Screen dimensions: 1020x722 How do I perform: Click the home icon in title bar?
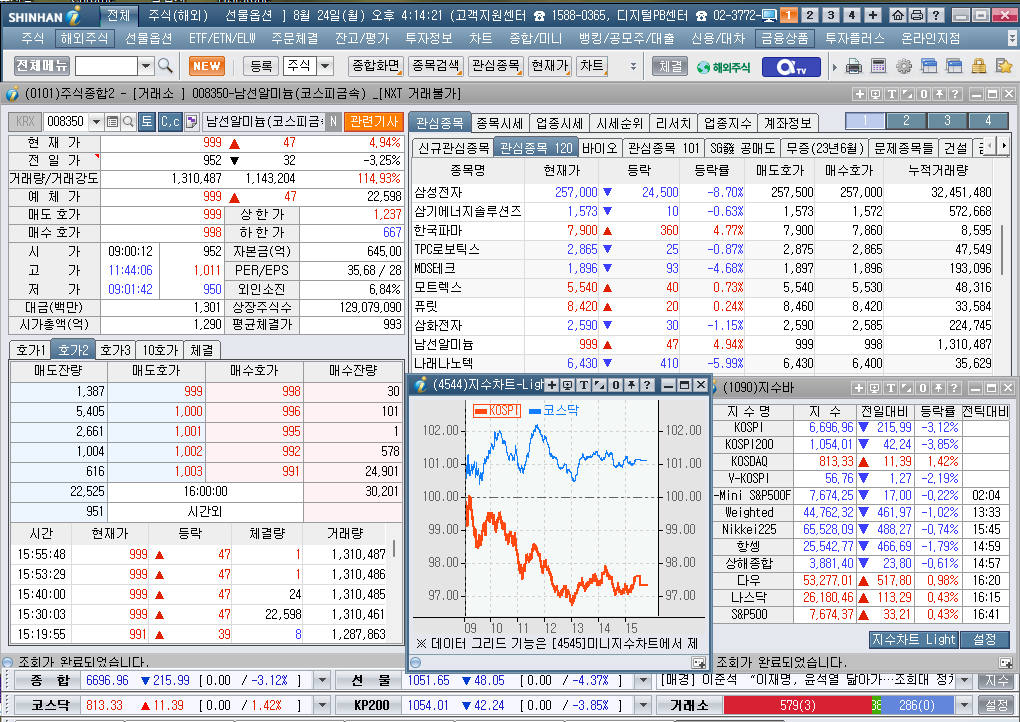(898, 15)
